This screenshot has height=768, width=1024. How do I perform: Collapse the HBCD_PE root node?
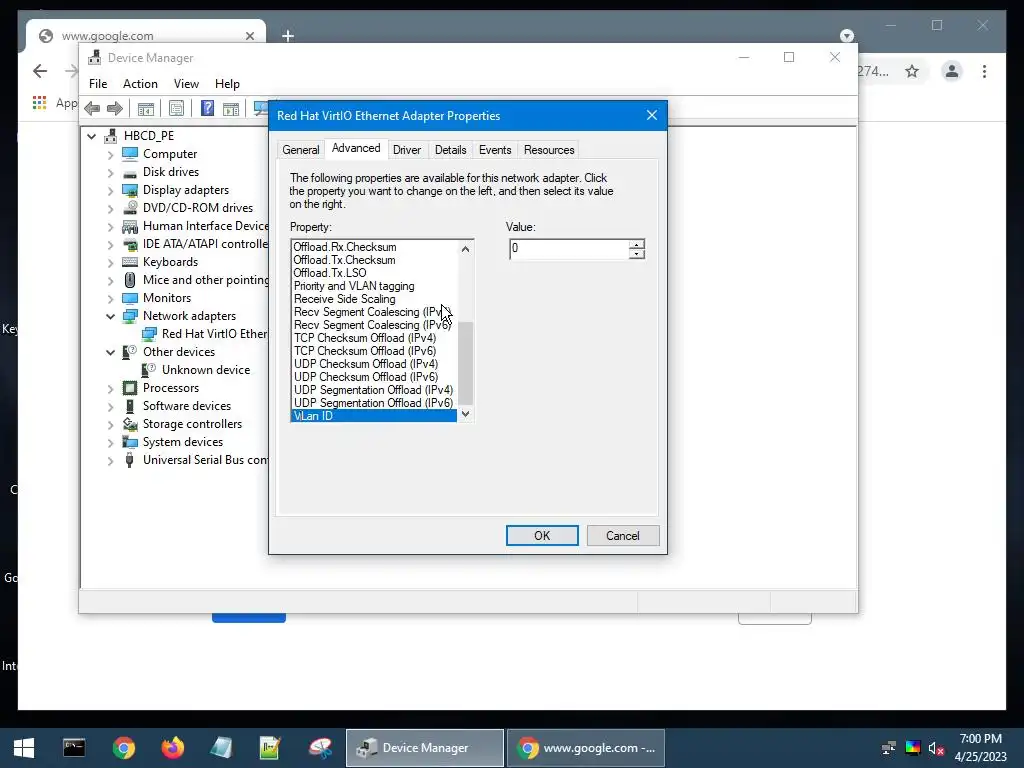pos(91,136)
